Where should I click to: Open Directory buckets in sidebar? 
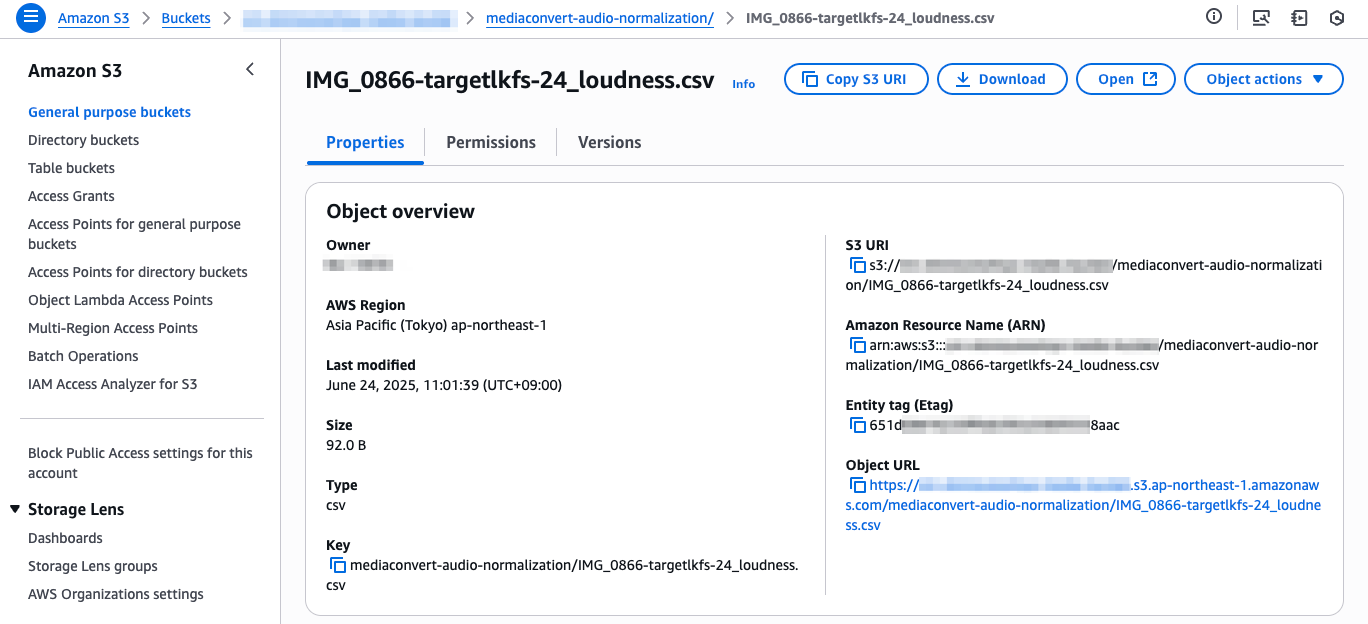pyautogui.click(x=83, y=140)
